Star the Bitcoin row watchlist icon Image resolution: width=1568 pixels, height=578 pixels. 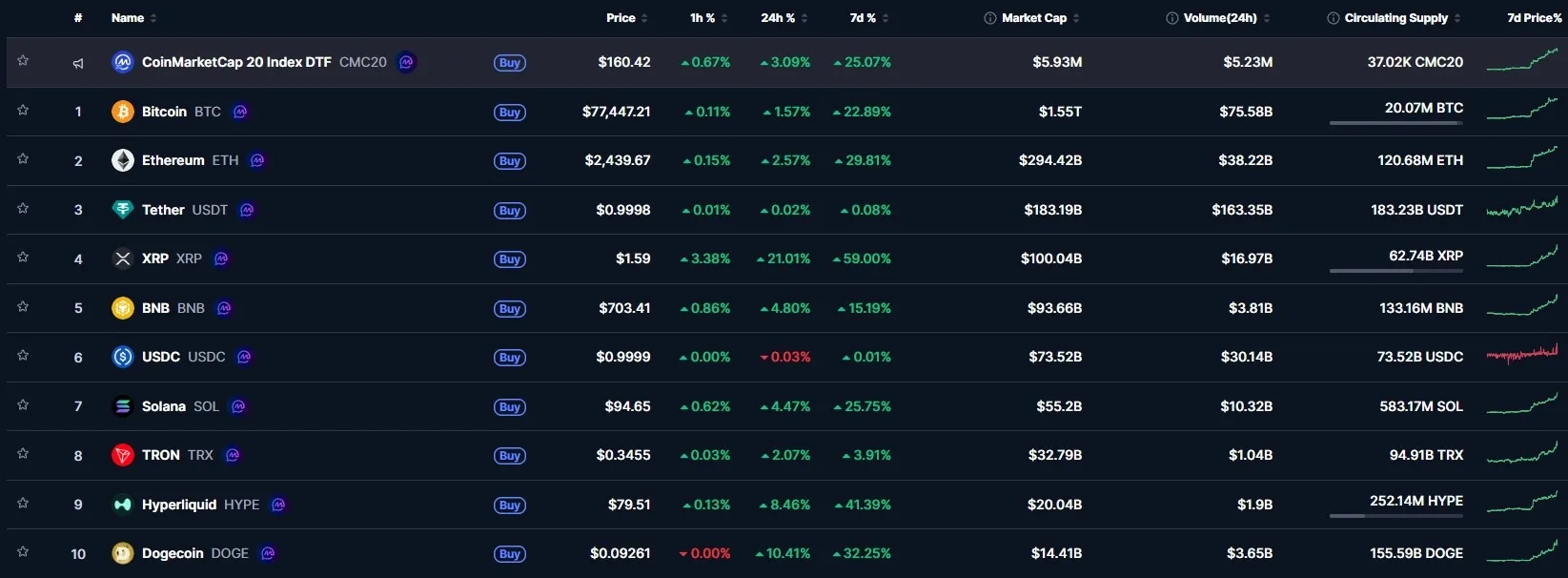(x=23, y=111)
